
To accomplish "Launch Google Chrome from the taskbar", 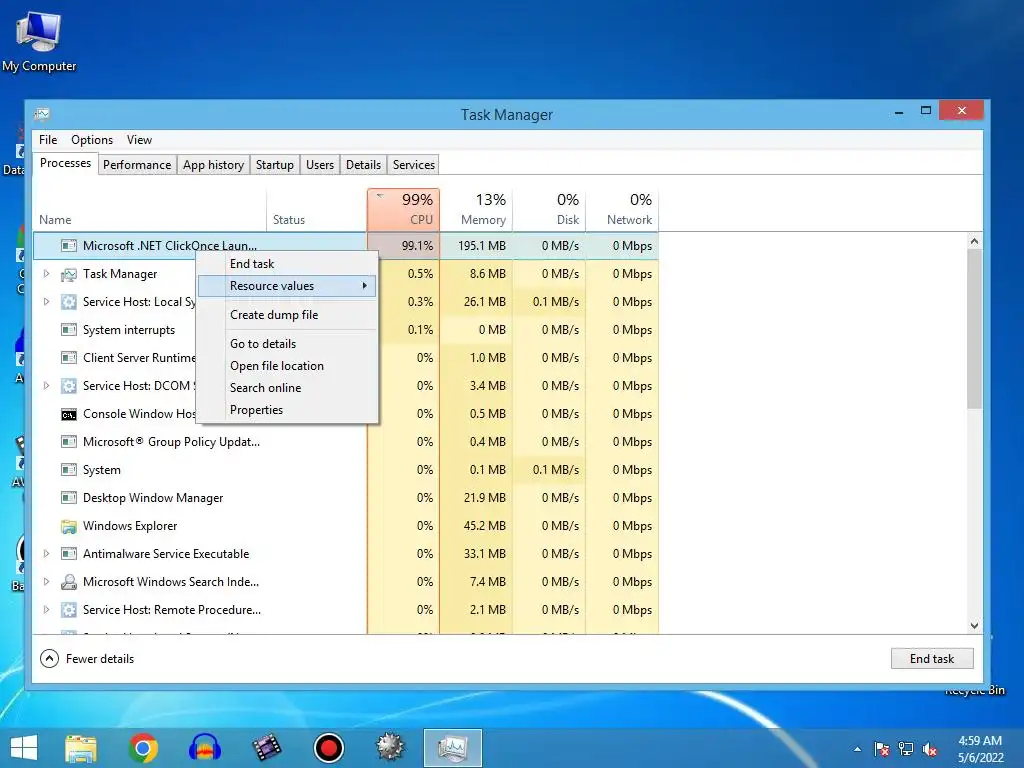I will pyautogui.click(x=143, y=748).
